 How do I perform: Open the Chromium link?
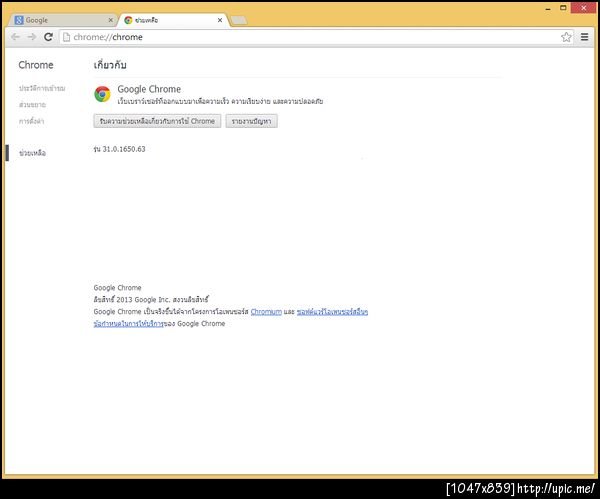pyautogui.click(x=266, y=312)
